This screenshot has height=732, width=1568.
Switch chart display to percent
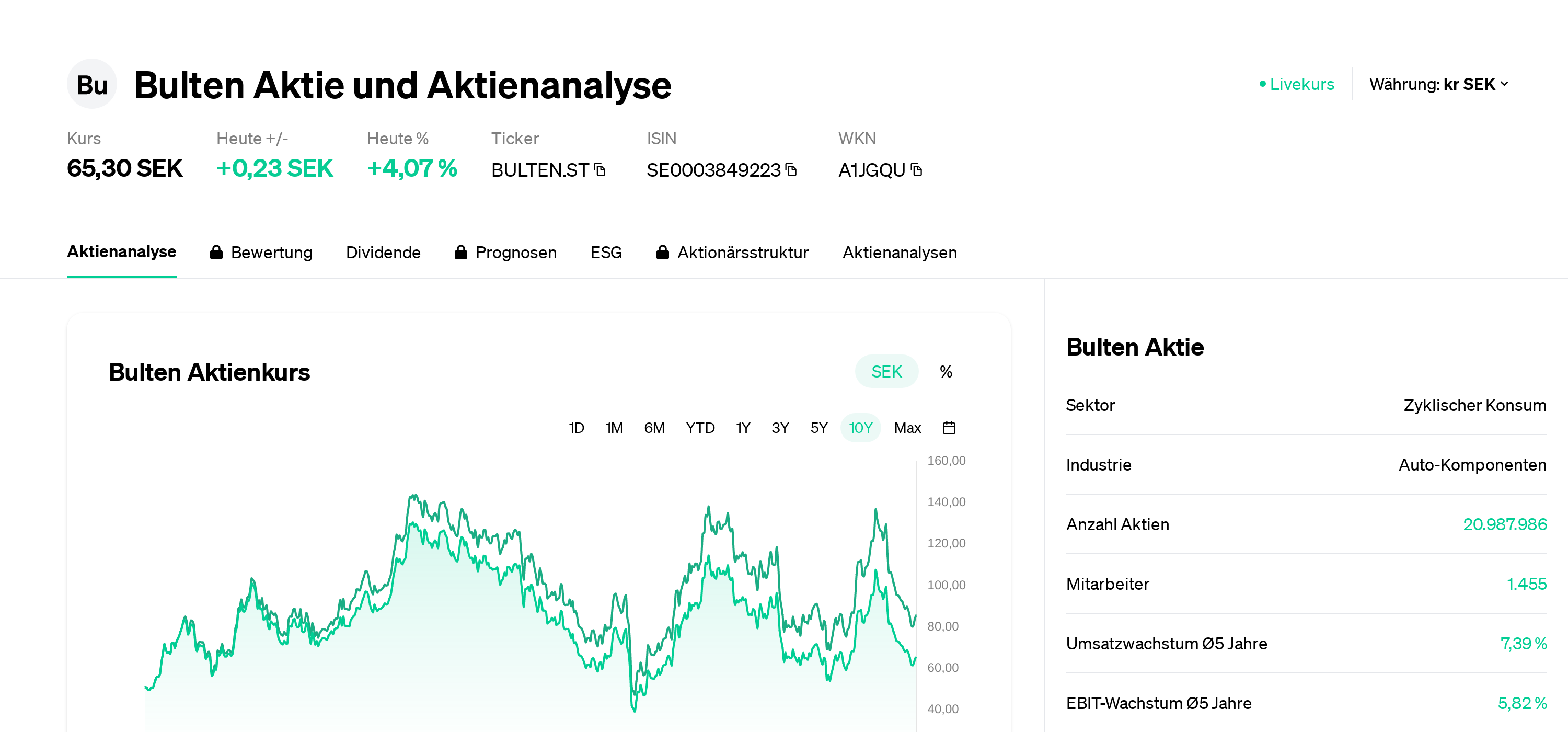coord(946,371)
